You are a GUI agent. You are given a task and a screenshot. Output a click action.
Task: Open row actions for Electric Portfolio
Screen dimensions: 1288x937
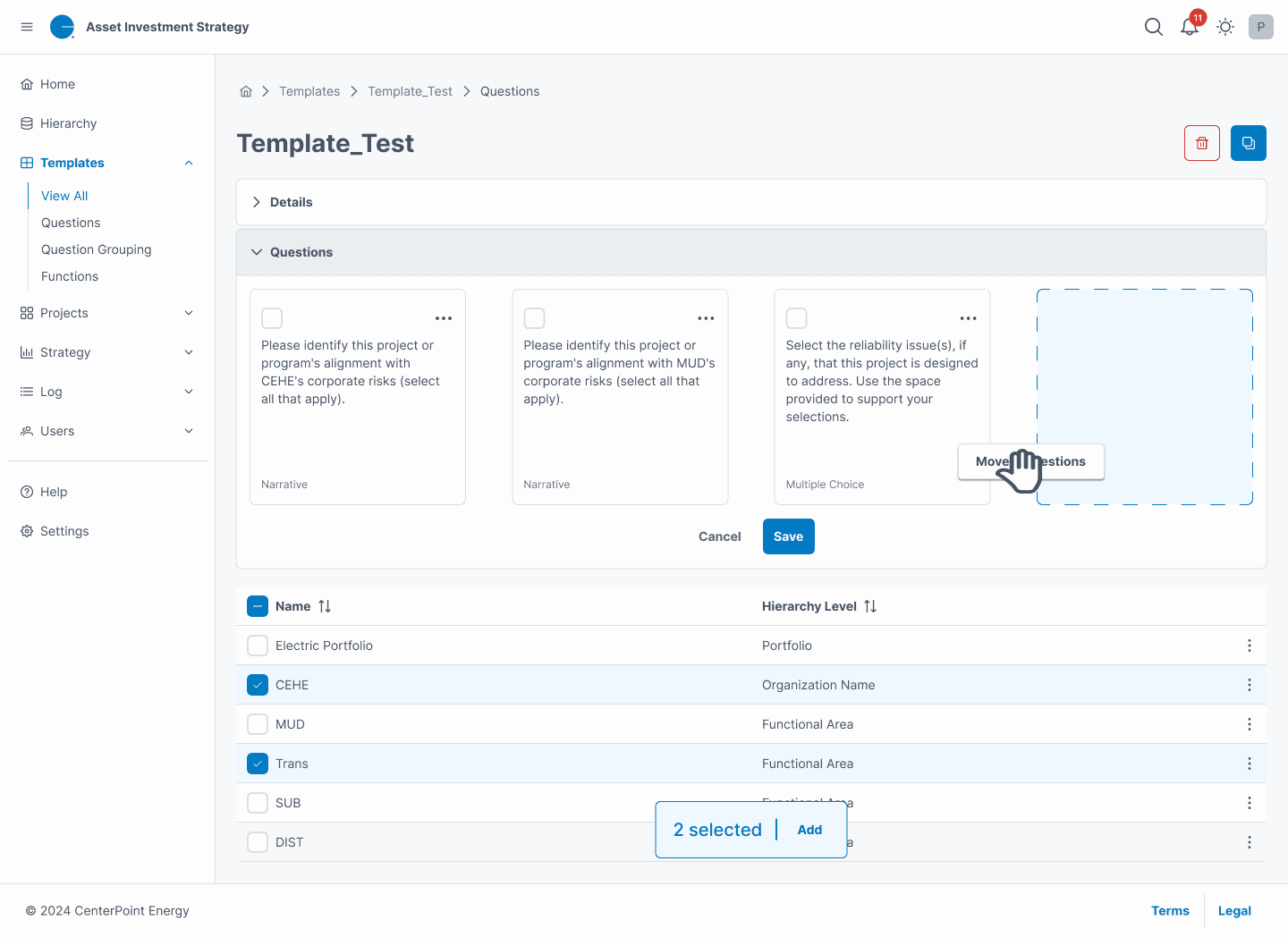[x=1250, y=646]
